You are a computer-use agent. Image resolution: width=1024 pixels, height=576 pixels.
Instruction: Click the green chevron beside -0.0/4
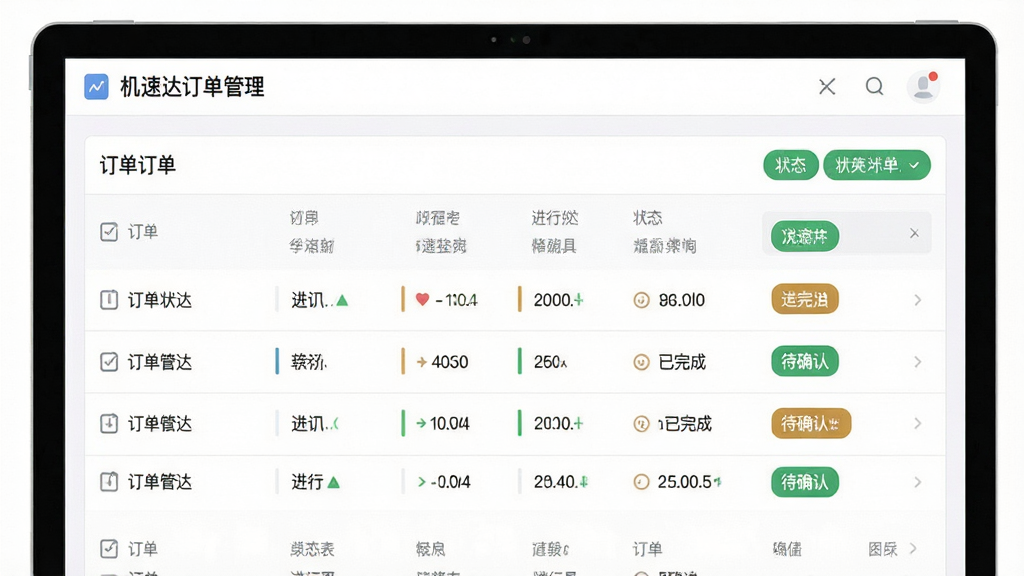tap(422, 482)
